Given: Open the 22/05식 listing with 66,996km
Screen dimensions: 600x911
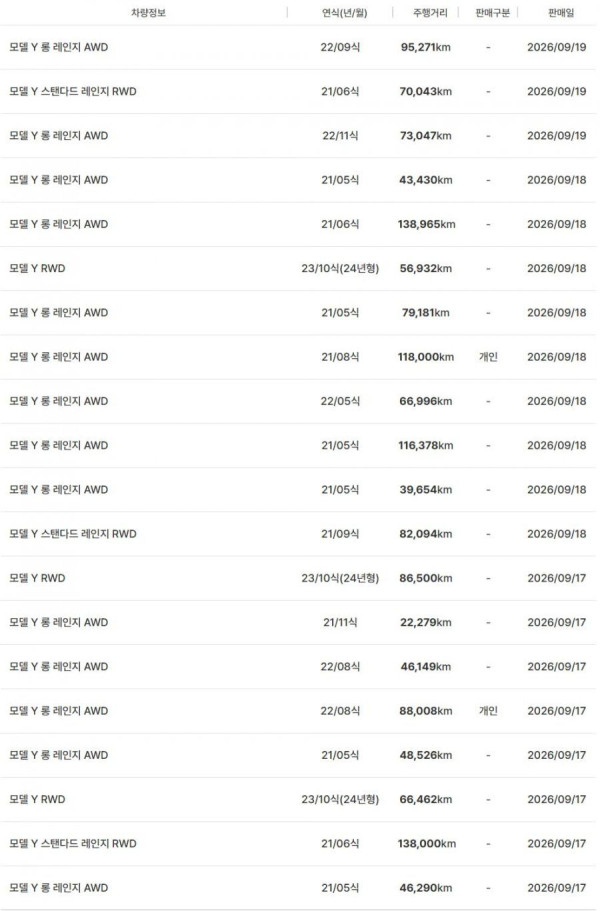Looking at the screenshot, I should click(298, 401).
